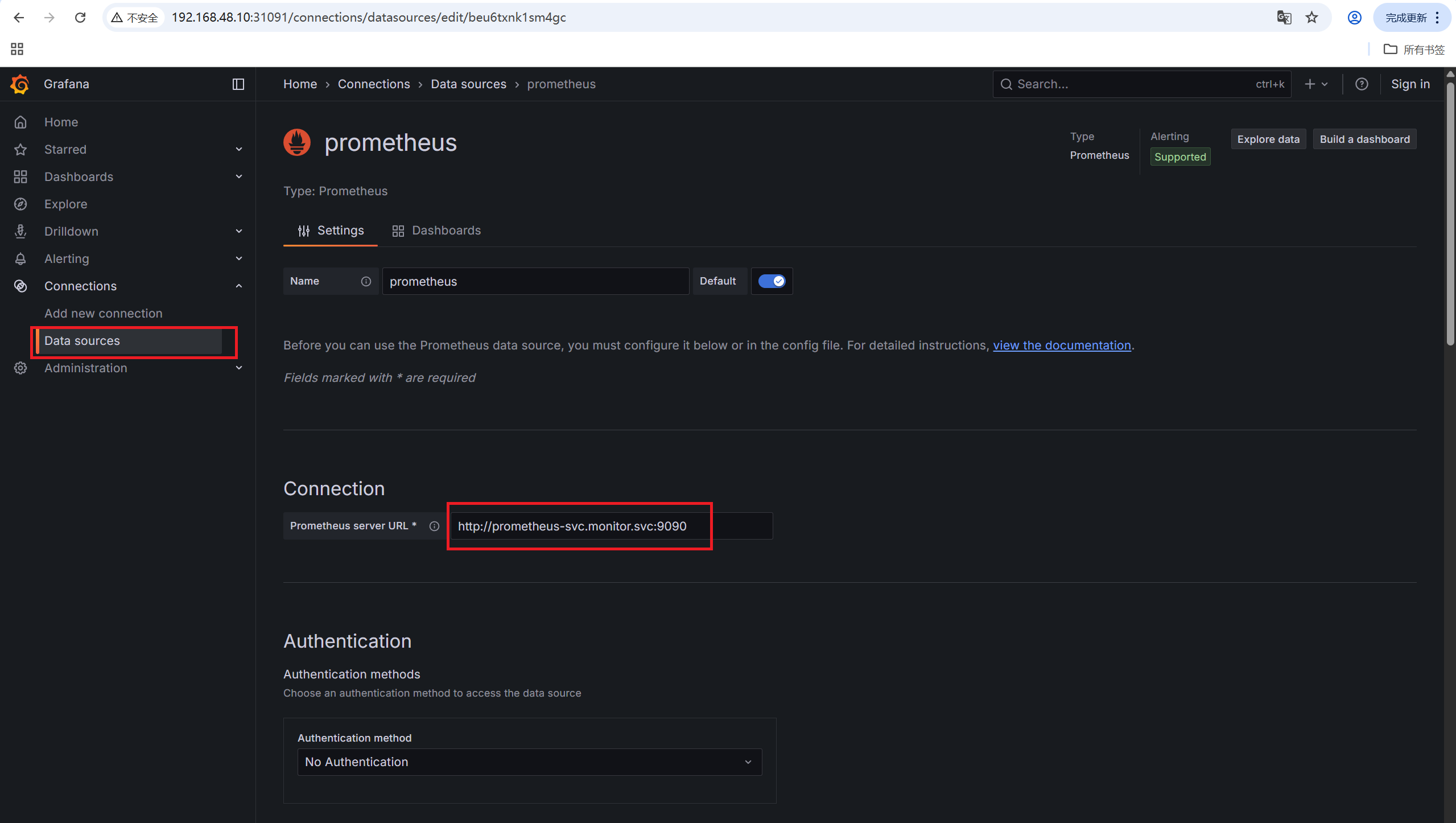The height and width of the screenshot is (823, 1456).
Task: Reload the page with refresh icon
Action: coord(80,18)
